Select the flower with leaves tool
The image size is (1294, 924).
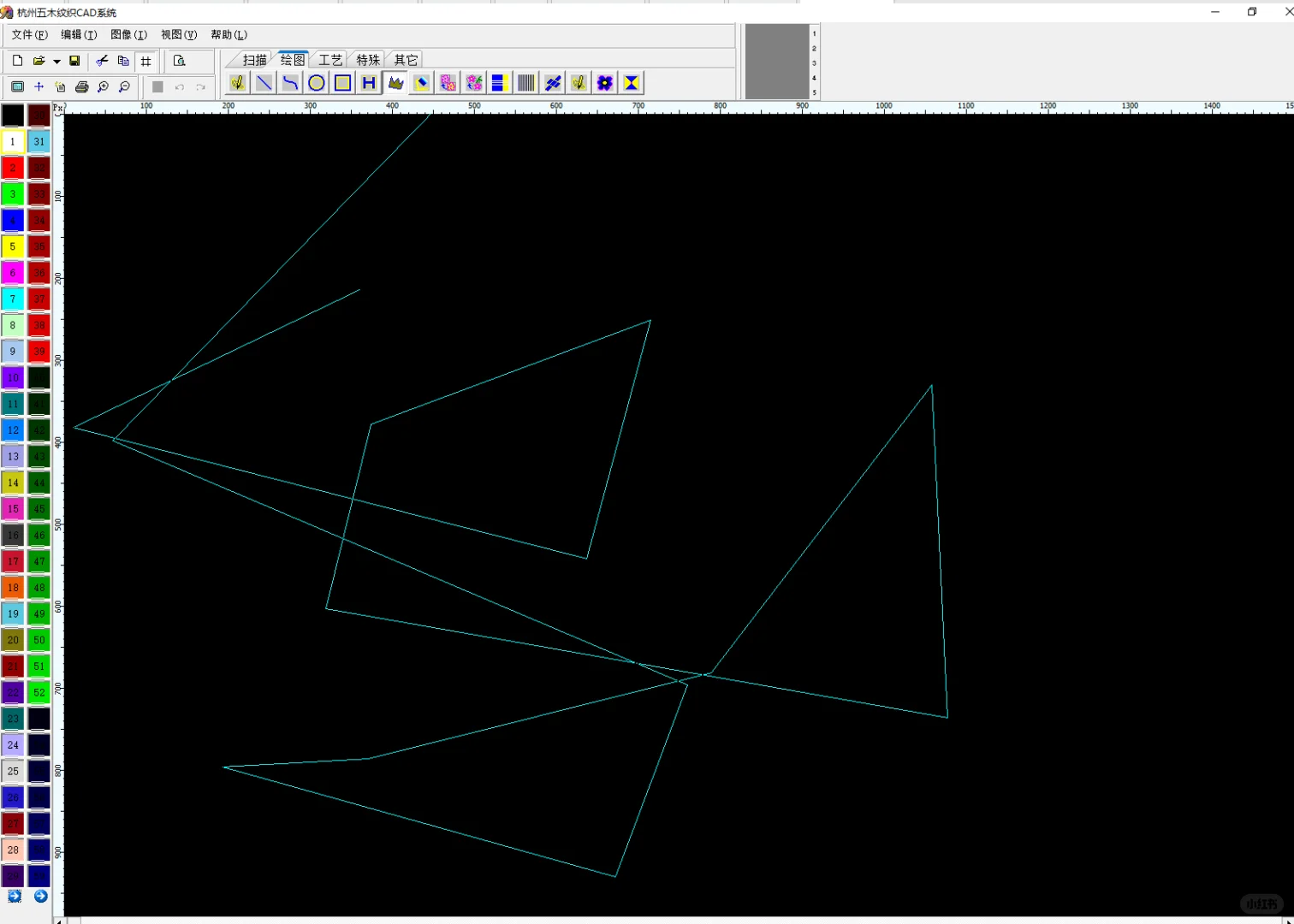[474, 83]
